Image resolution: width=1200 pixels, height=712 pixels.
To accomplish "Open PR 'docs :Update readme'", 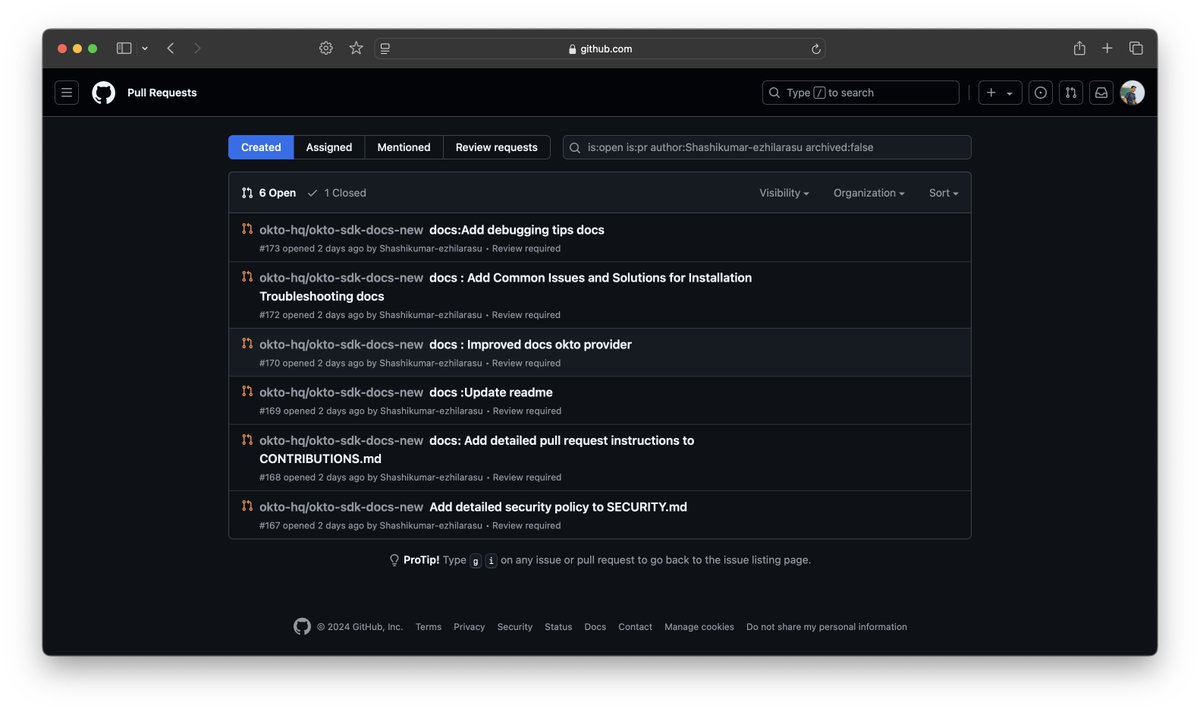I will click(x=491, y=393).
